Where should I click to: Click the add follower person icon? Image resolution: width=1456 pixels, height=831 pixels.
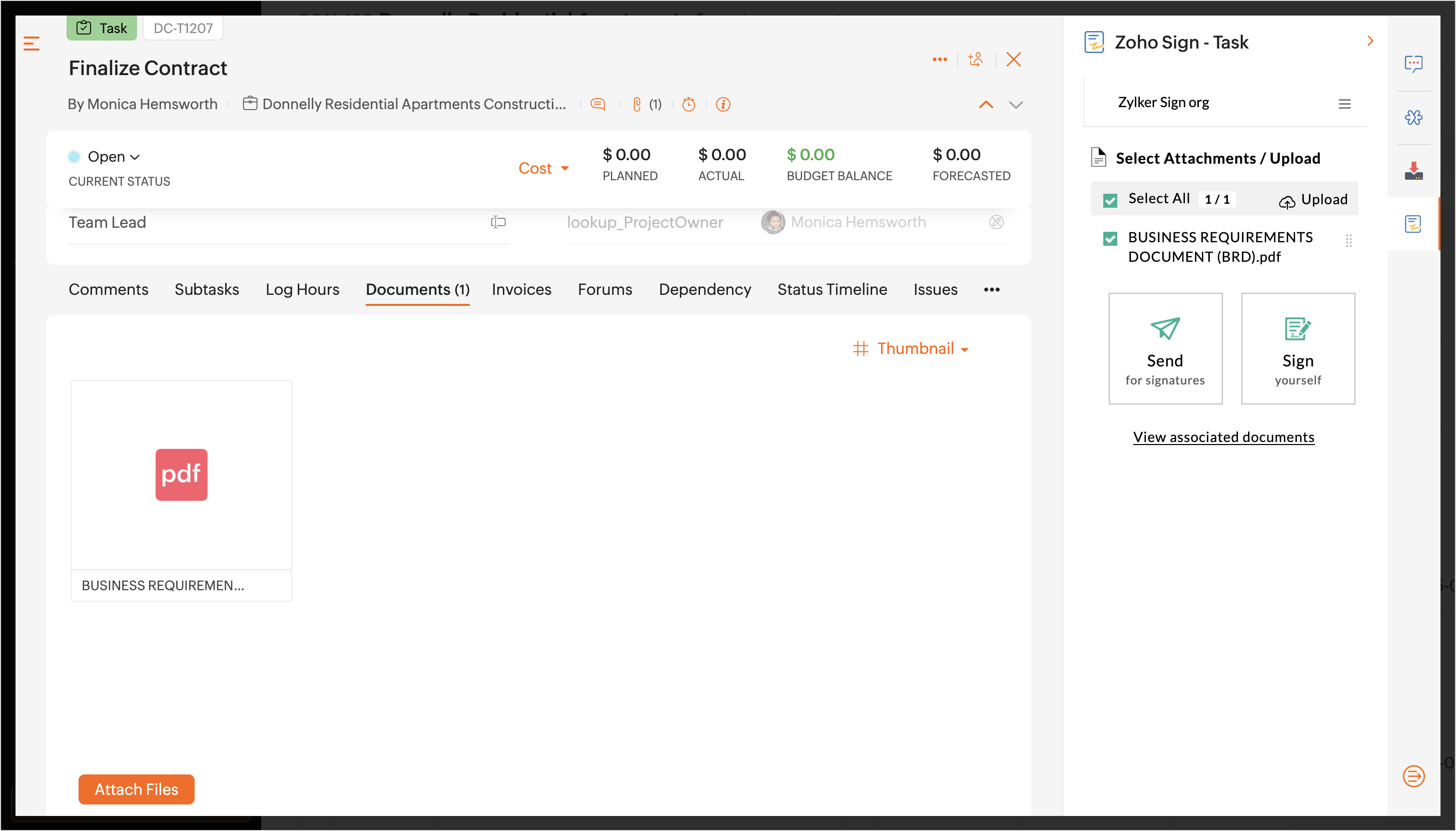[x=976, y=60]
